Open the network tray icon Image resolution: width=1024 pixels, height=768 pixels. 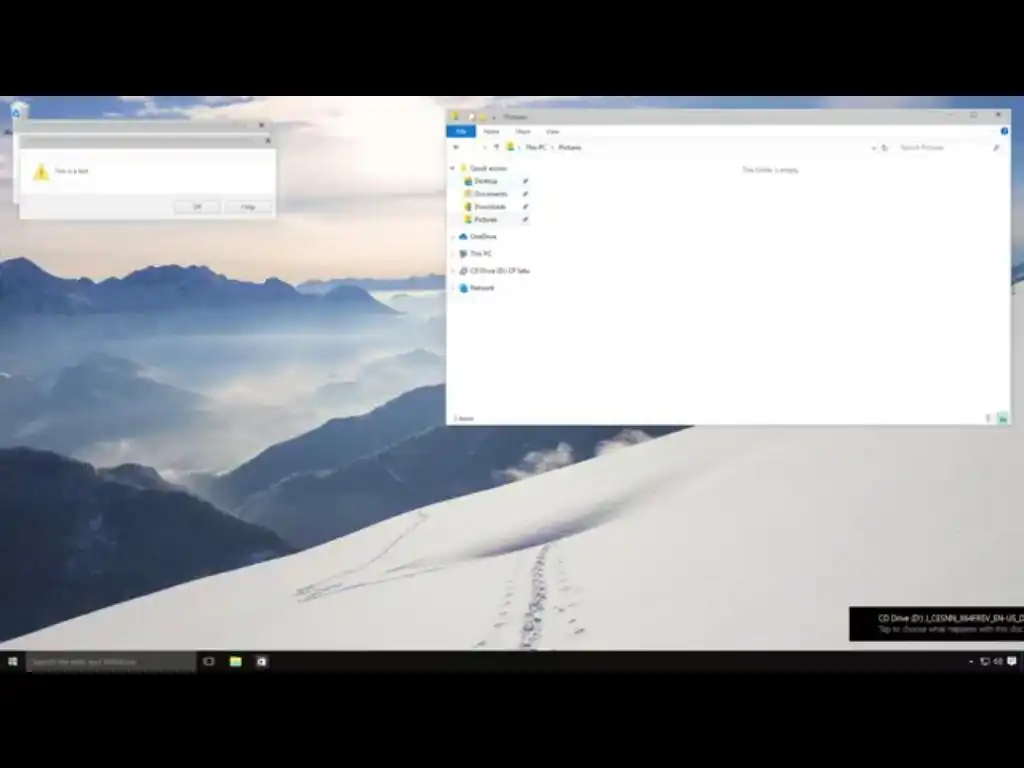pyautogui.click(x=985, y=662)
